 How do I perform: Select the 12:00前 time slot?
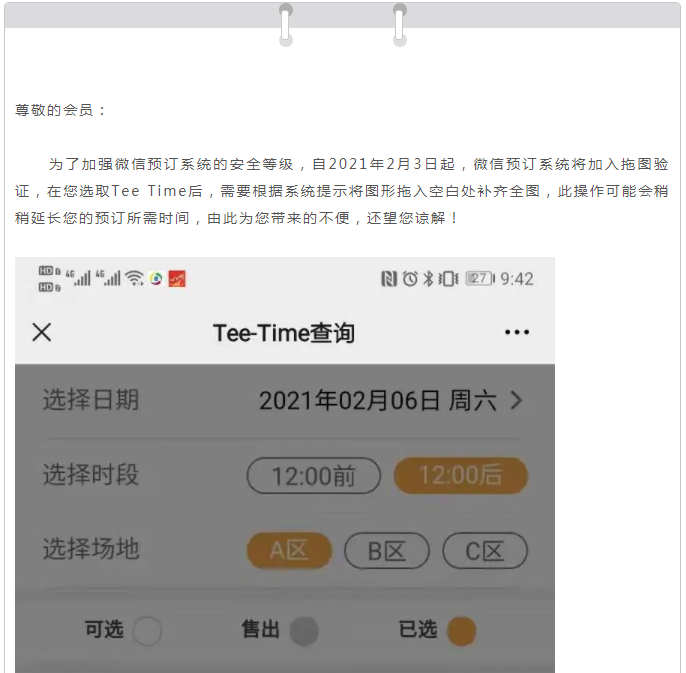(x=314, y=476)
